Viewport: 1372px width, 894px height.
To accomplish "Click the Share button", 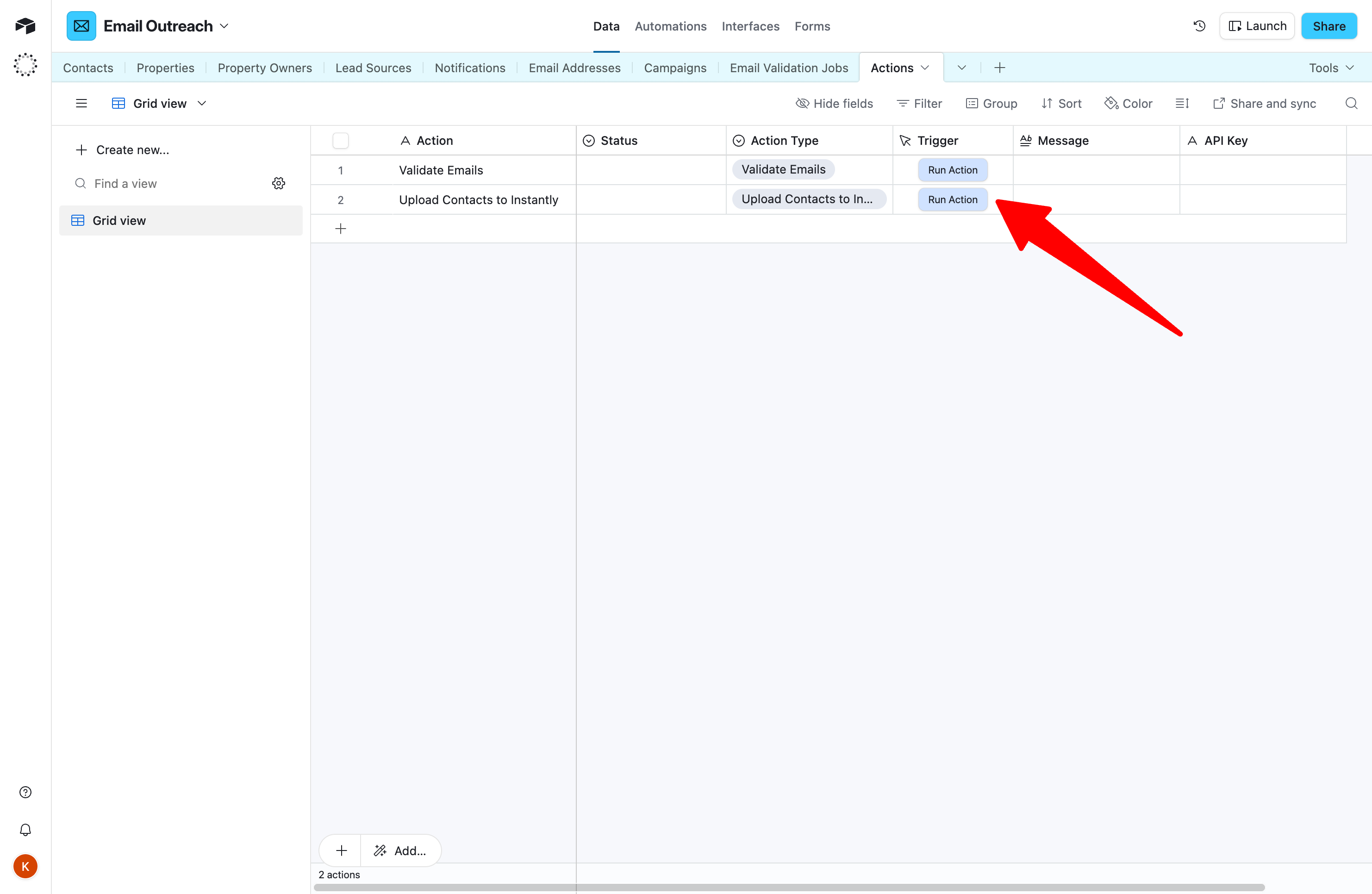I will 1329,26.
